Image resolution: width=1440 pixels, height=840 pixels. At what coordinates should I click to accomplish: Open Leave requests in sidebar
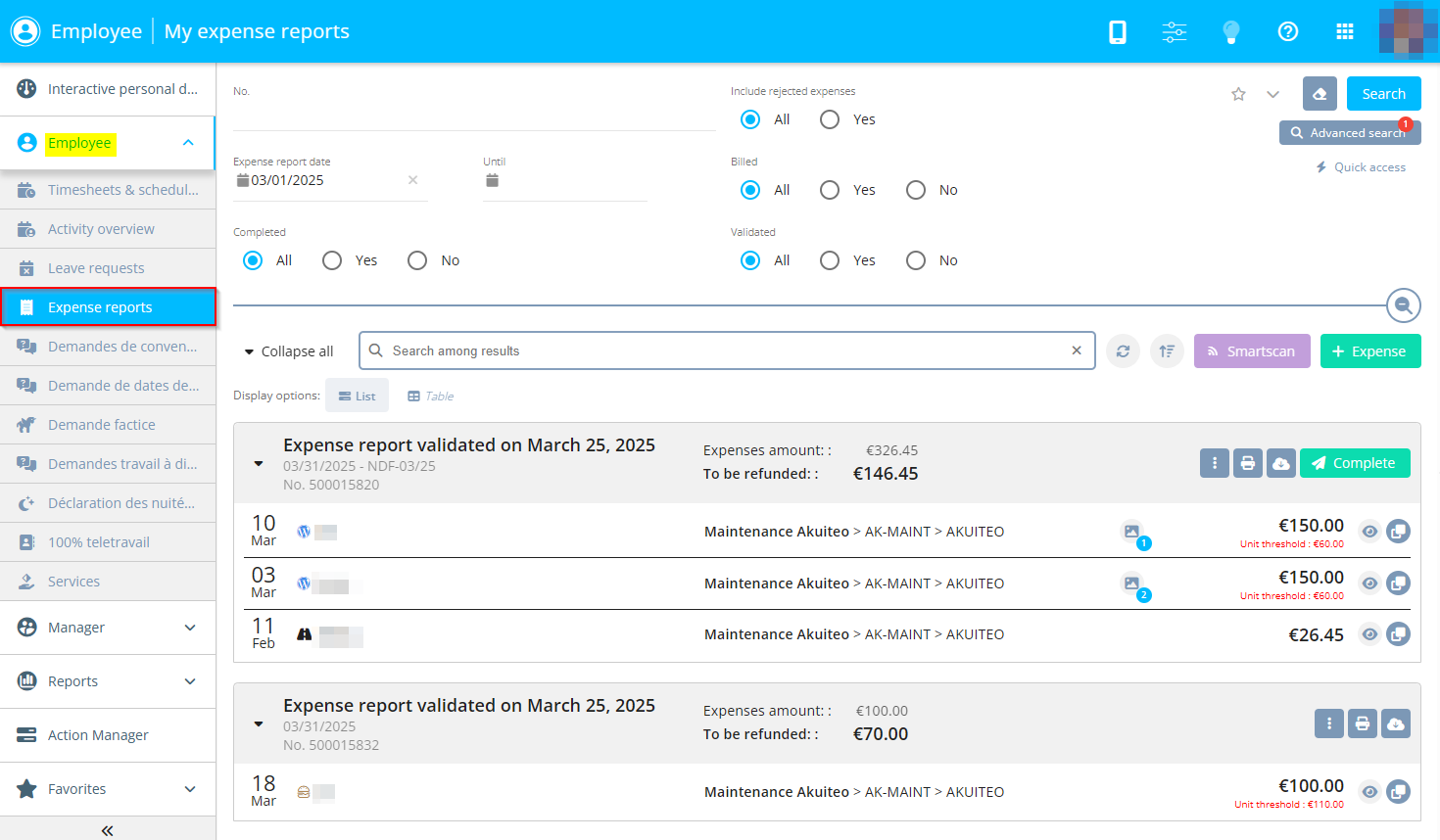pyautogui.click(x=96, y=268)
